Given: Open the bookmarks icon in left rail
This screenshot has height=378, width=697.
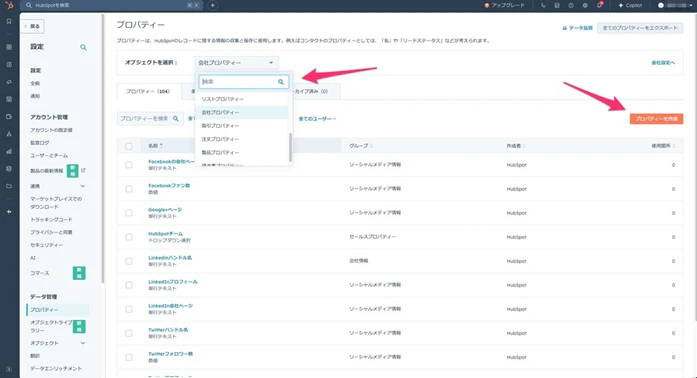Looking at the screenshot, I should click(x=9, y=21).
